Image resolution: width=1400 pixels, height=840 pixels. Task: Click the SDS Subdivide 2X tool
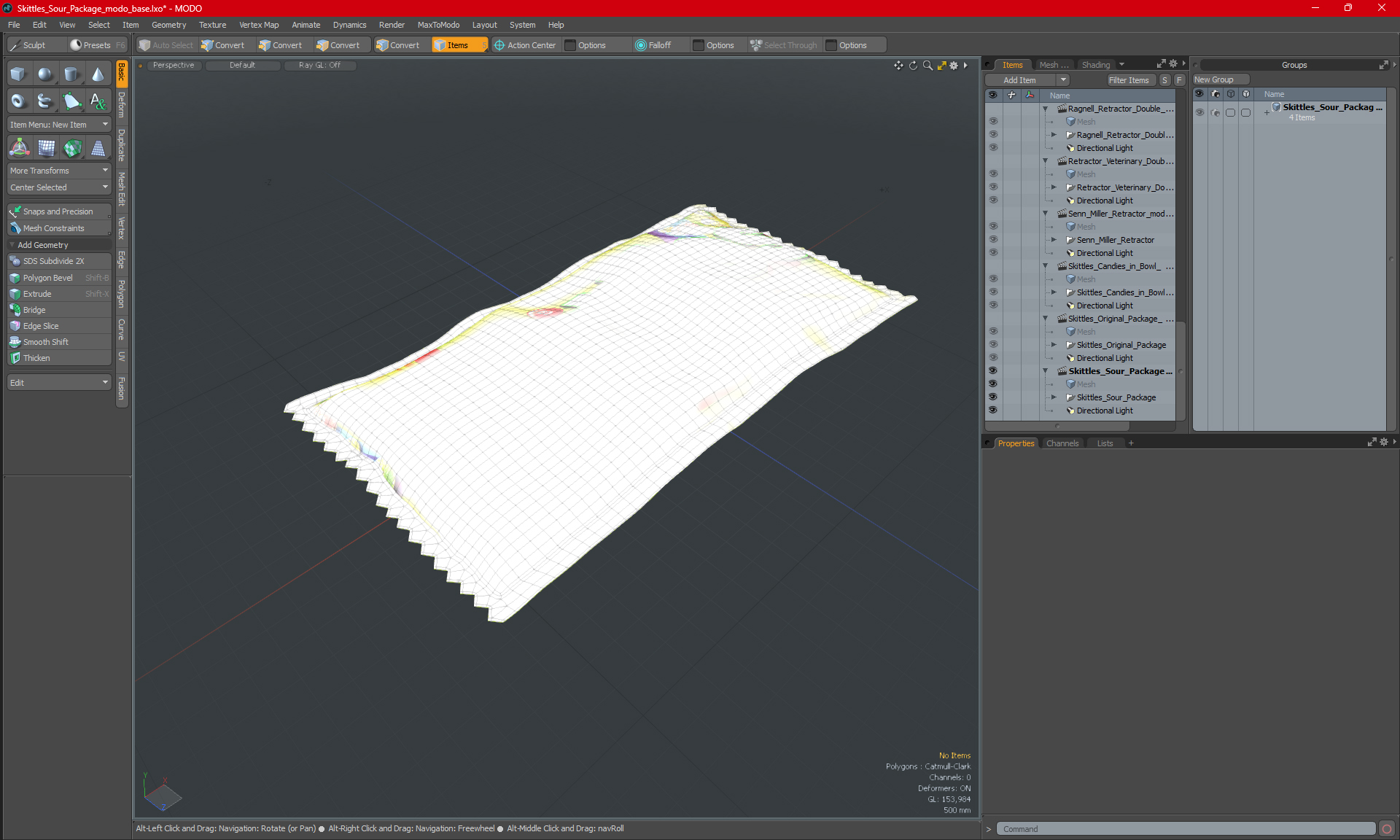(x=59, y=261)
